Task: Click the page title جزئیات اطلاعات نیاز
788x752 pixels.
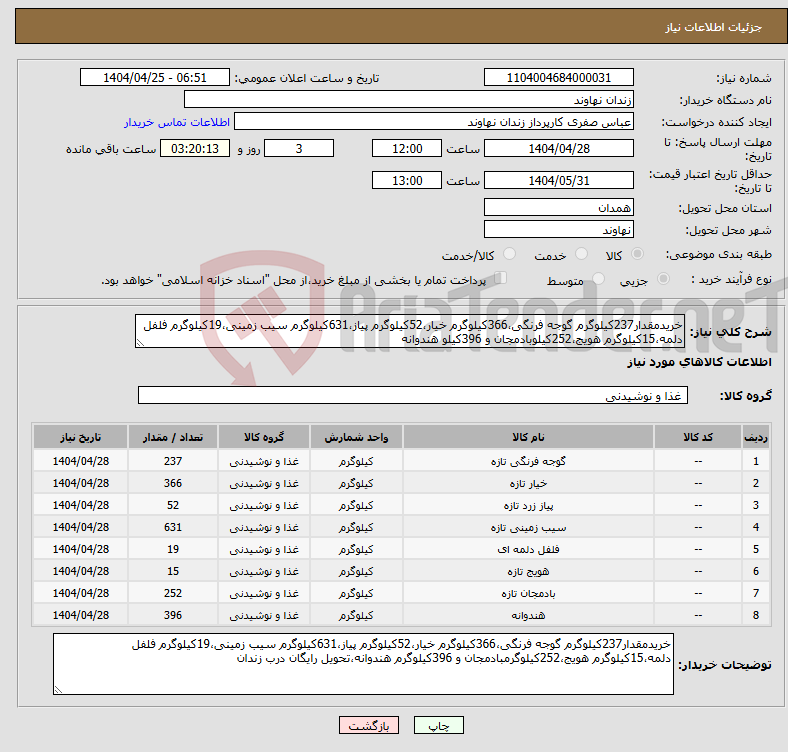Action: 714,27
